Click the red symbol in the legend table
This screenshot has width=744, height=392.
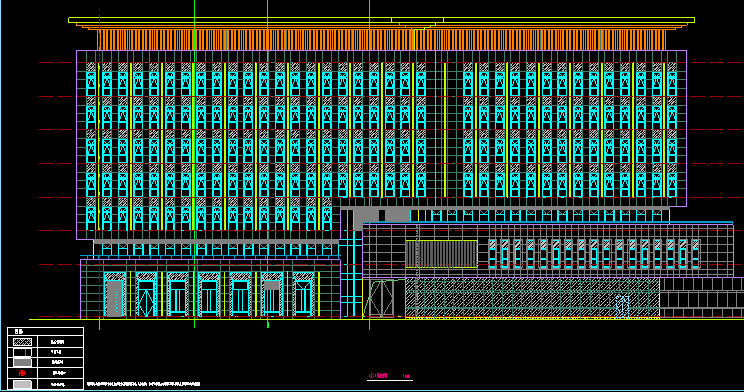coord(22,373)
